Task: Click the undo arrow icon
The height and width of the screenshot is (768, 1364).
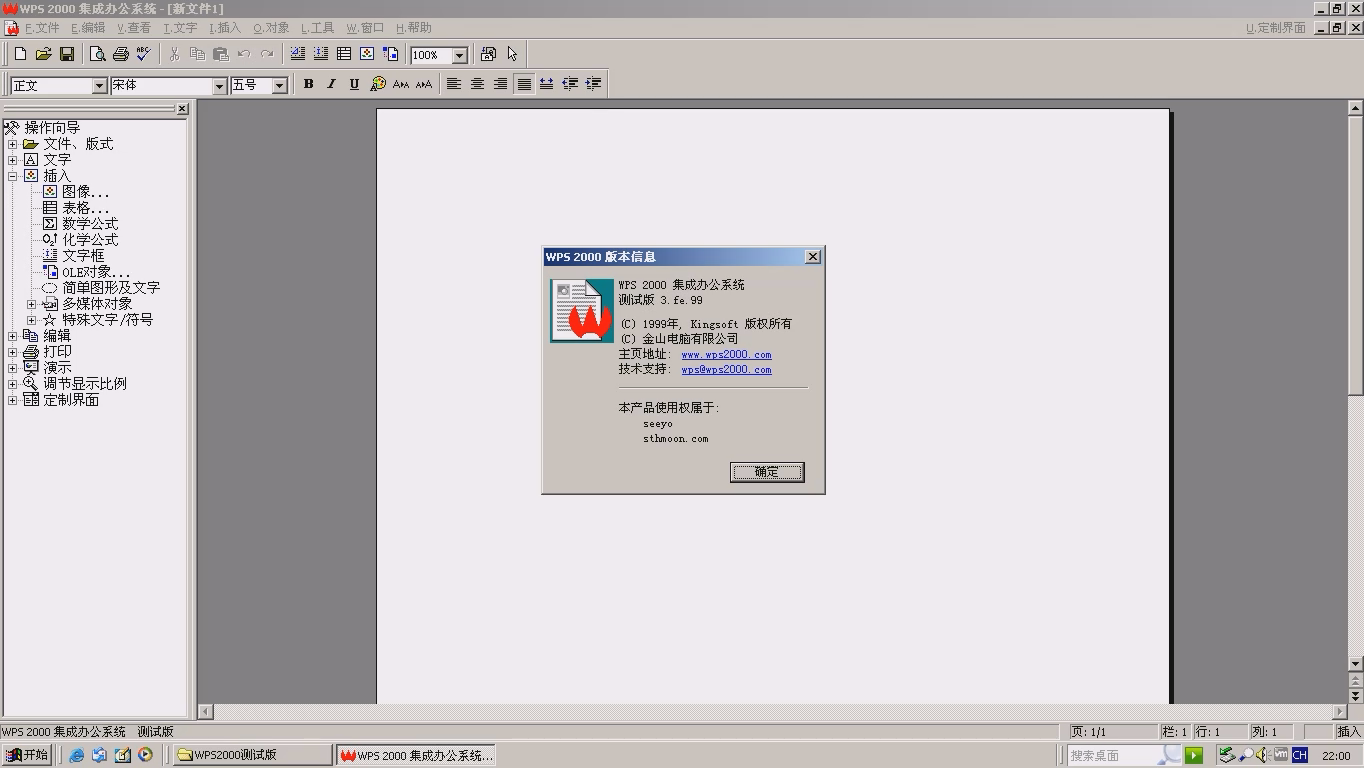Action: [243, 54]
